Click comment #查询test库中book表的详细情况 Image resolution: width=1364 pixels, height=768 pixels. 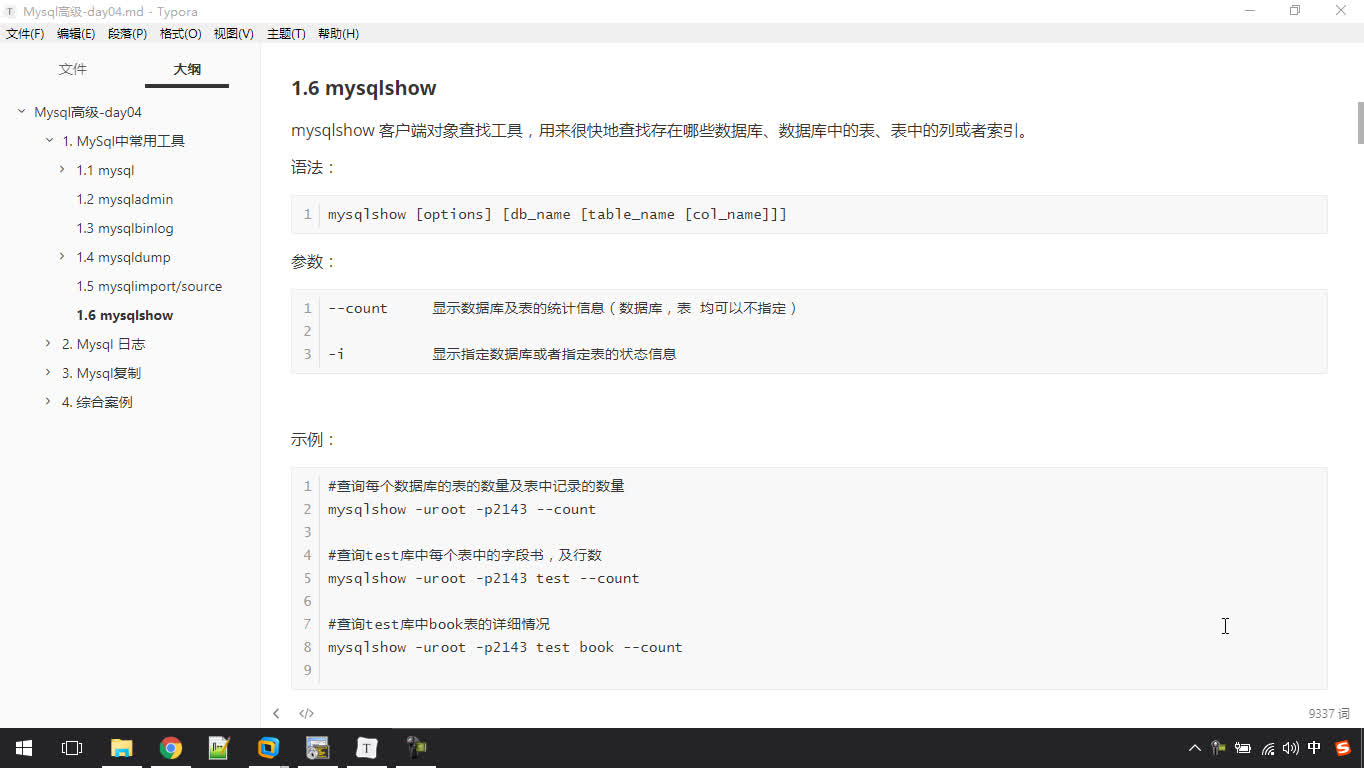(x=439, y=624)
